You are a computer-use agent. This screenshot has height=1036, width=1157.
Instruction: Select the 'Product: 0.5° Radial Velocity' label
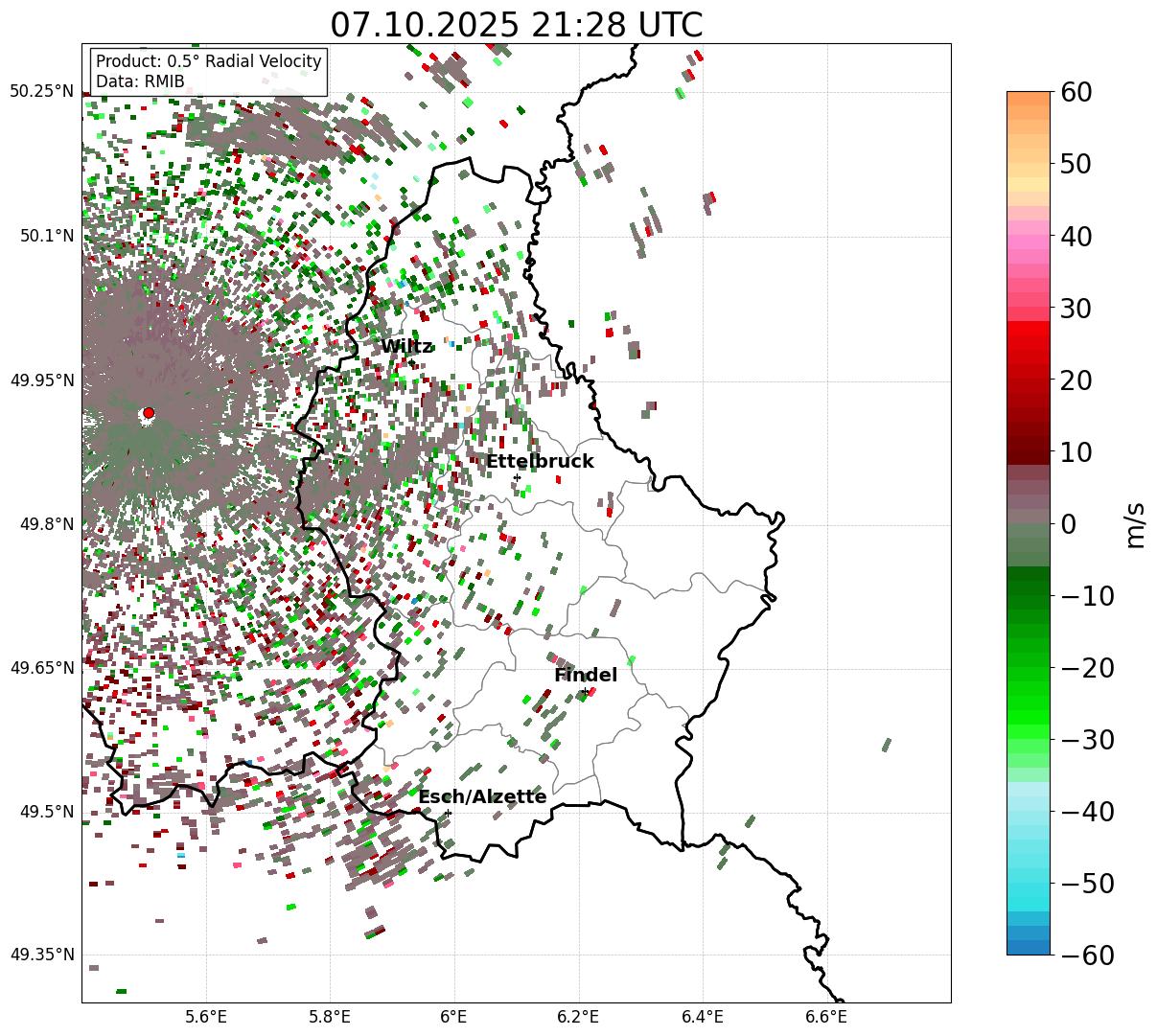(209, 62)
